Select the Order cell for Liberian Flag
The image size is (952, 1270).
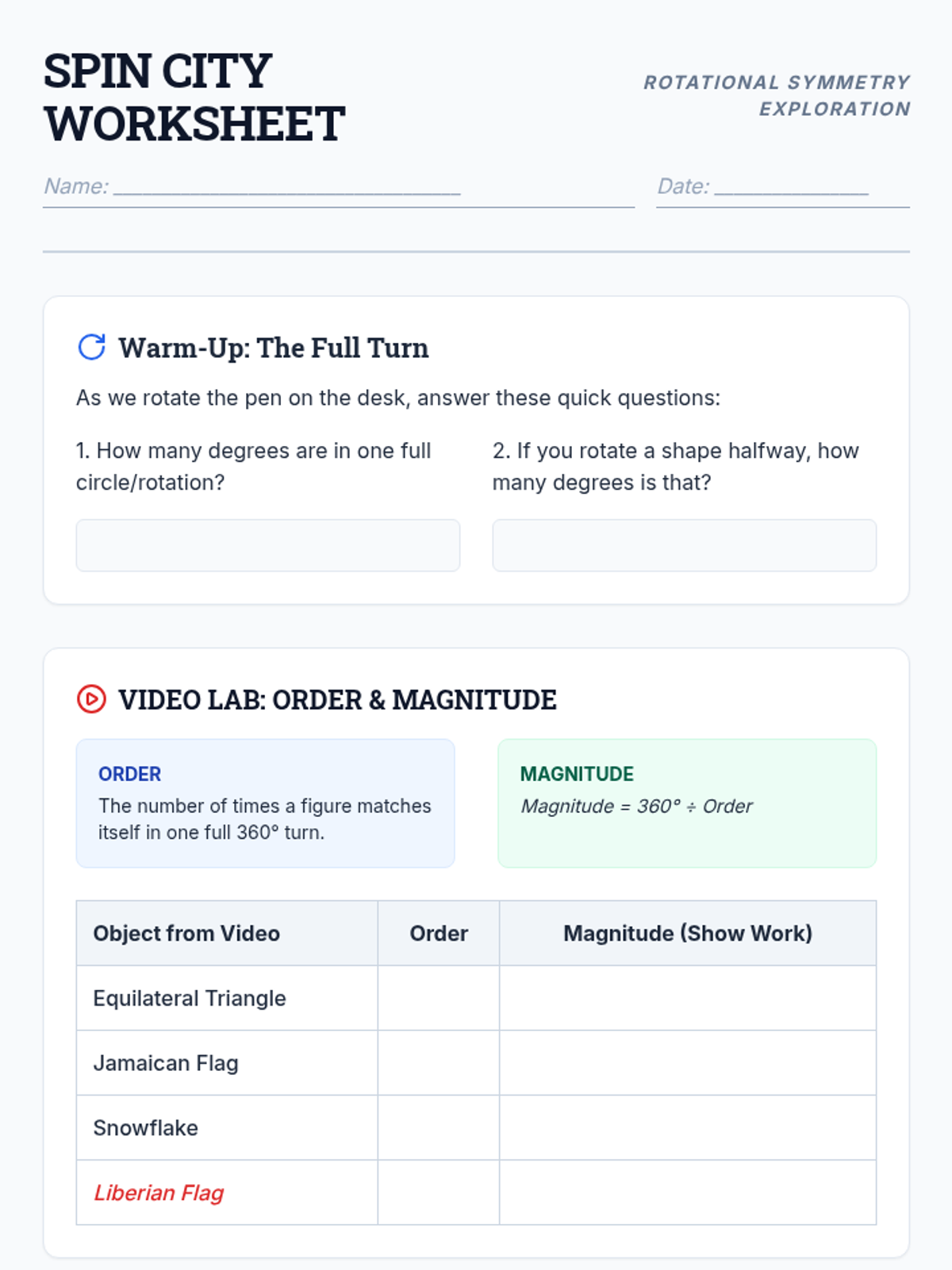coord(439,1192)
